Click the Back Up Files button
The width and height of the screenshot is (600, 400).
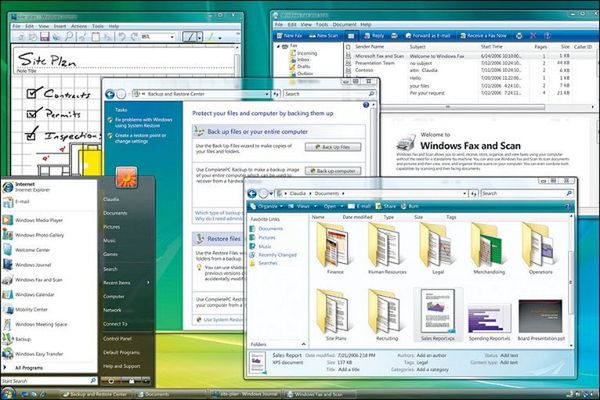(333, 147)
